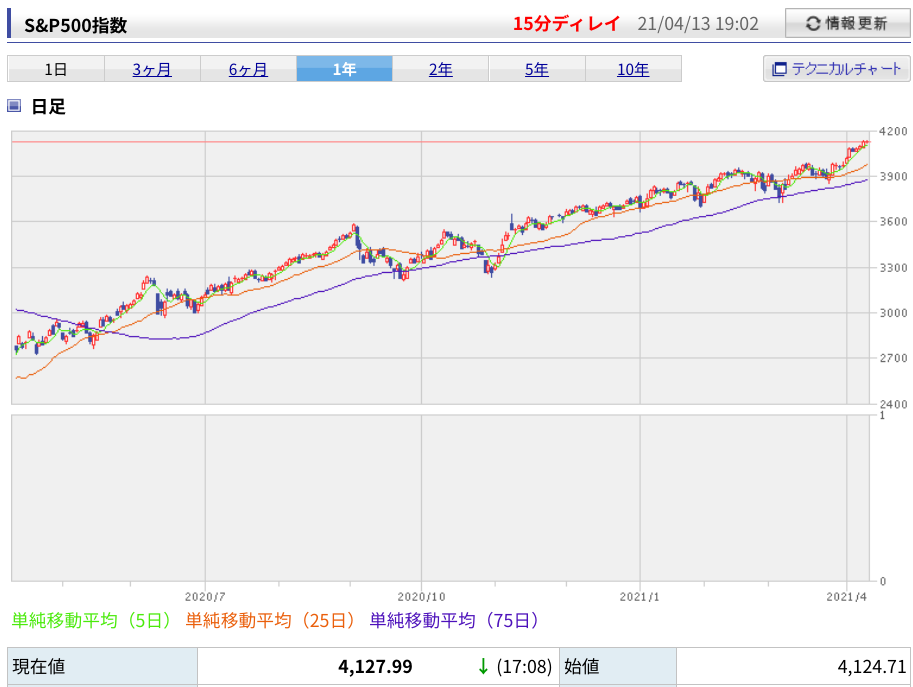Click the square icon beside 日足
Image resolution: width=913 pixels, height=687 pixels.
coord(14,106)
